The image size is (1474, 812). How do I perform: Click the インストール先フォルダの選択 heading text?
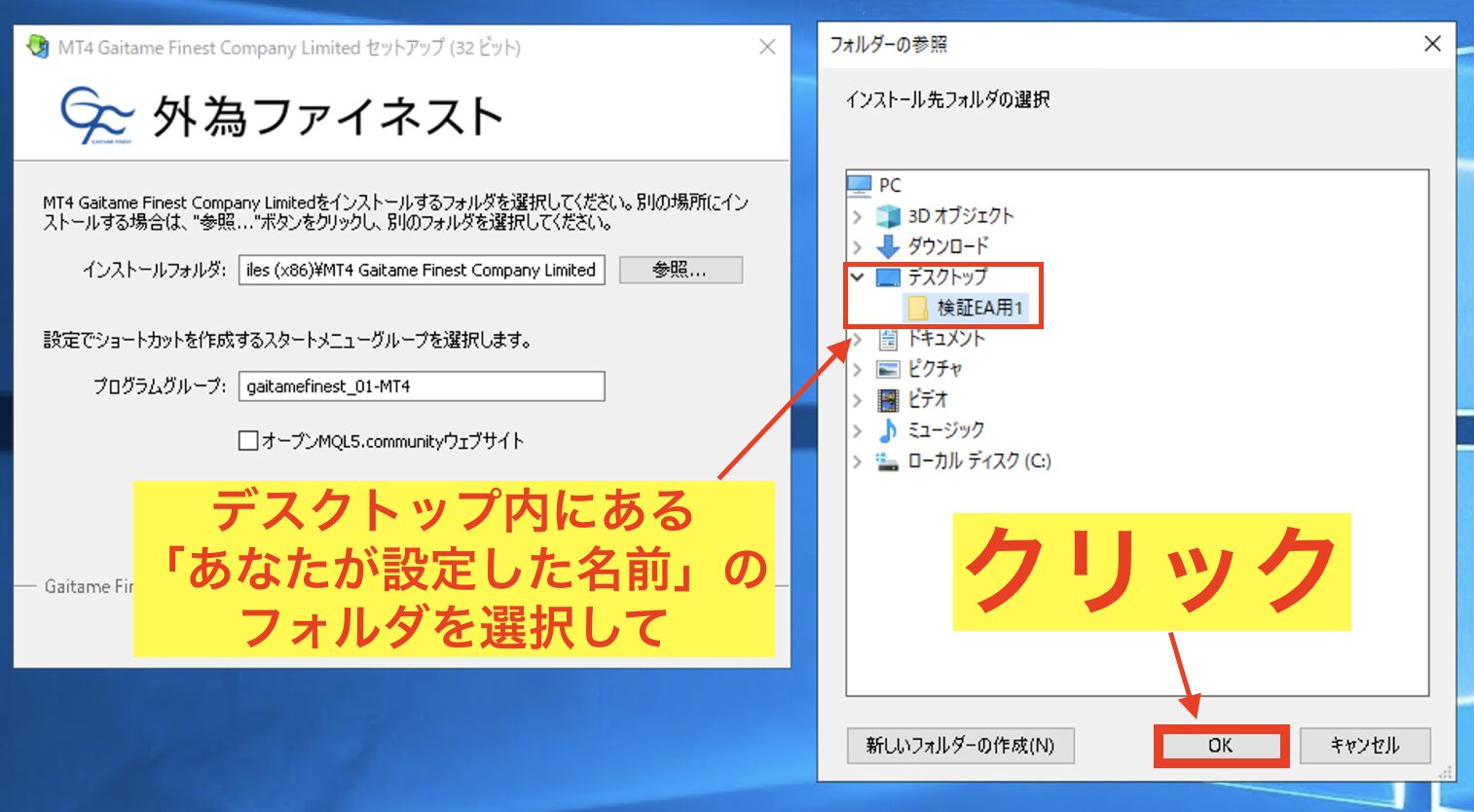947,99
